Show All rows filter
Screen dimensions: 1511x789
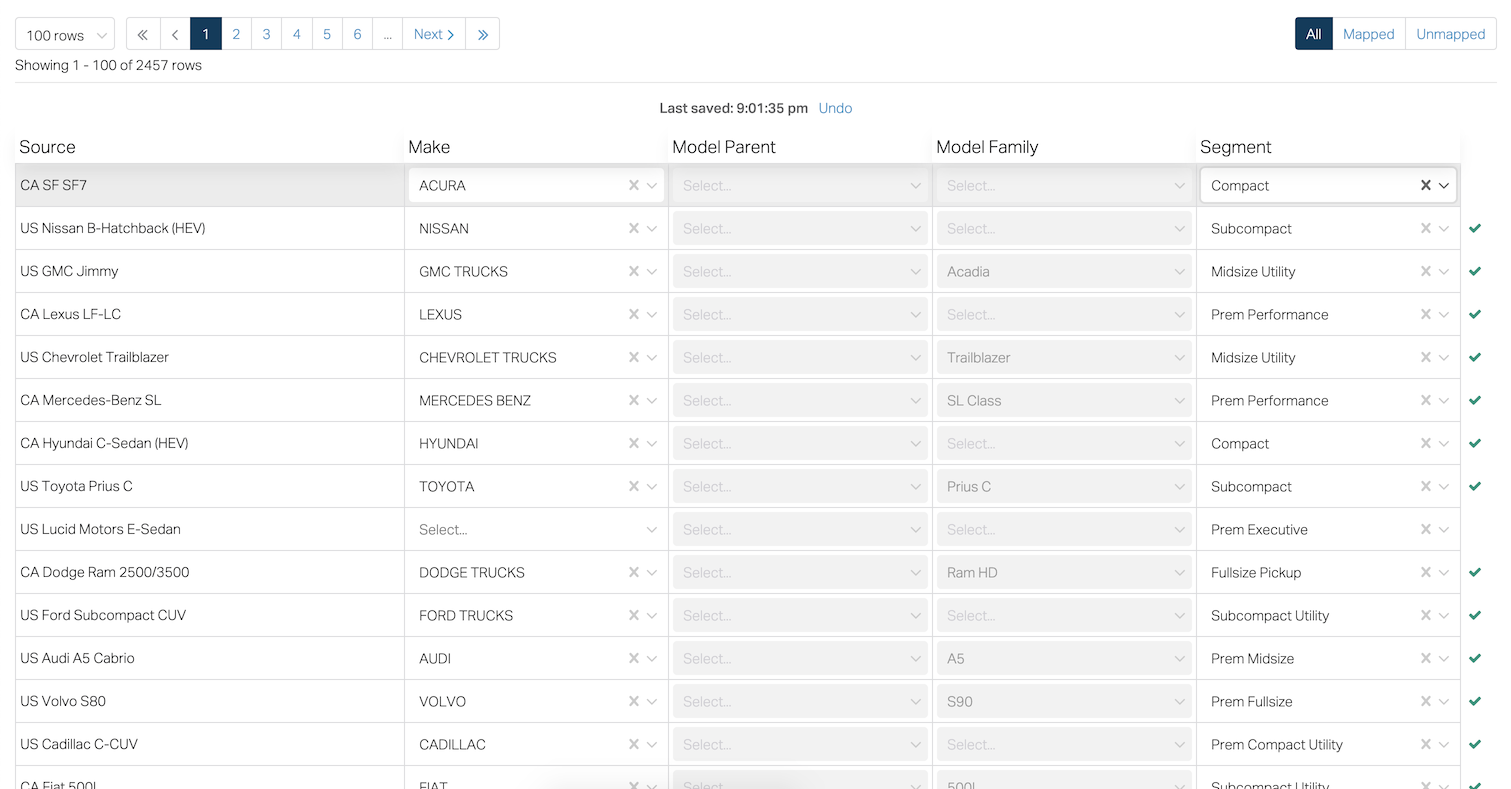point(1313,34)
